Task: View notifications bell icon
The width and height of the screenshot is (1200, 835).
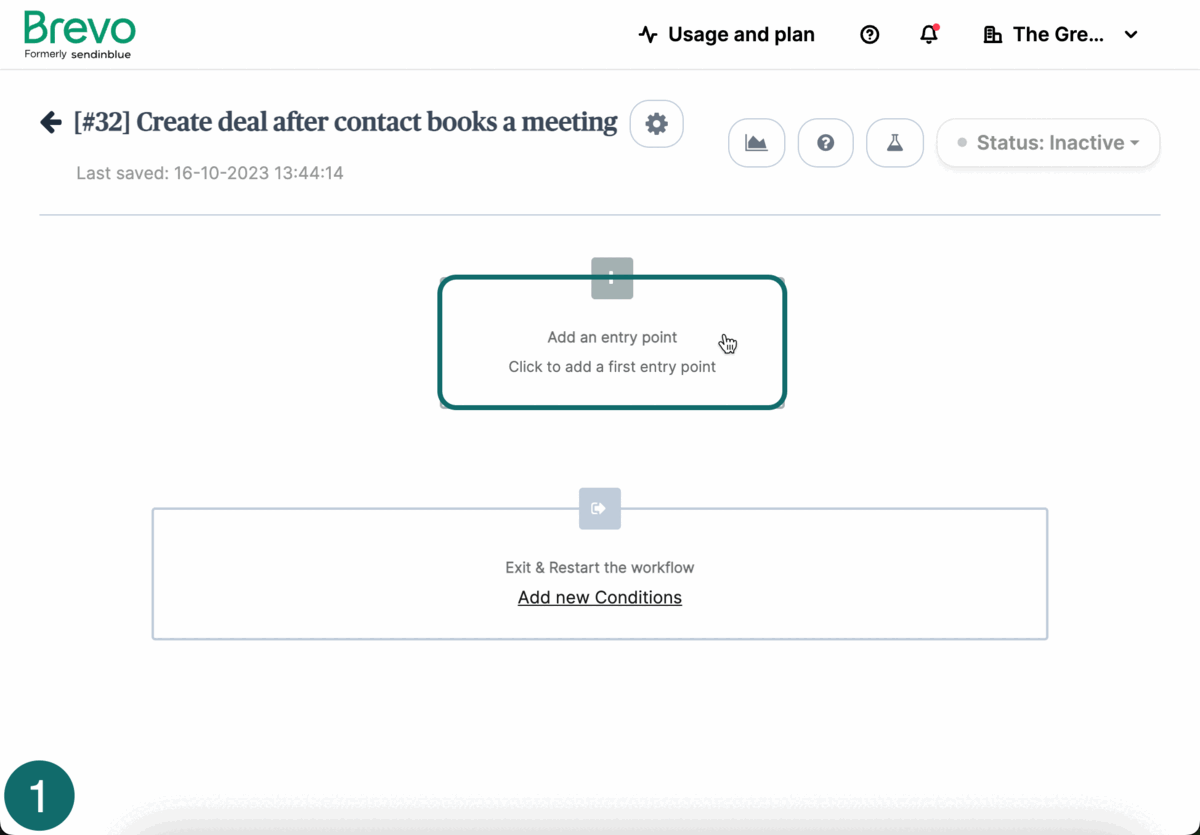Action: (x=929, y=35)
